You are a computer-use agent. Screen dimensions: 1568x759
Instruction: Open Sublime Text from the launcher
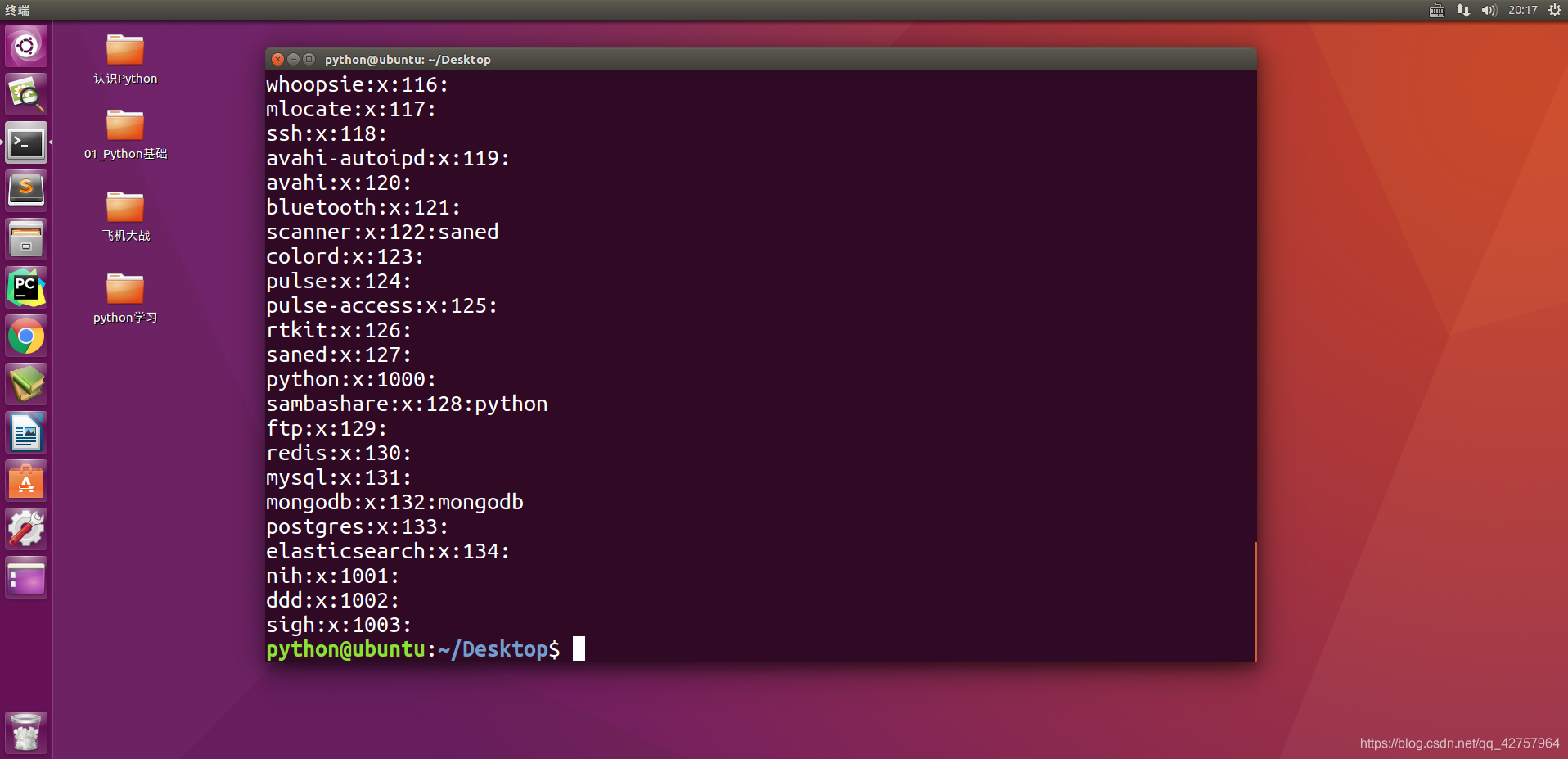coord(26,191)
